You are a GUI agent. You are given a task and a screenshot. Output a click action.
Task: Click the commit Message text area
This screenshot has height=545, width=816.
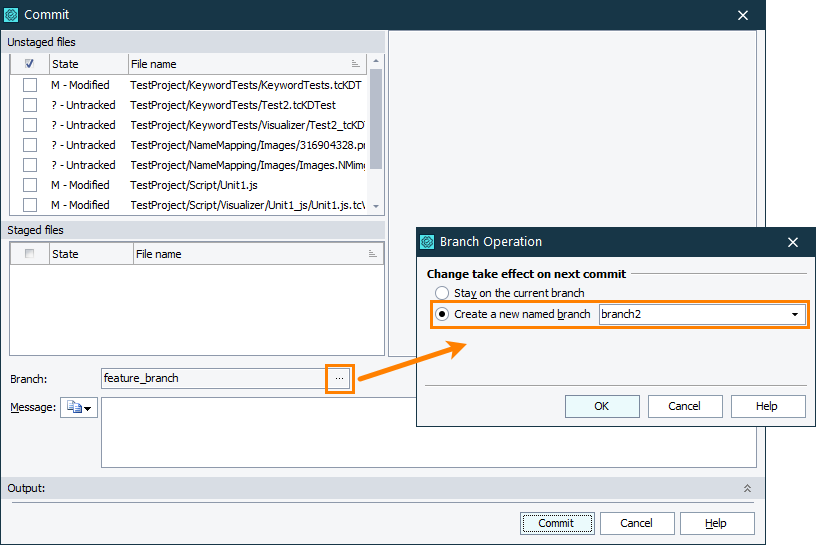click(428, 433)
